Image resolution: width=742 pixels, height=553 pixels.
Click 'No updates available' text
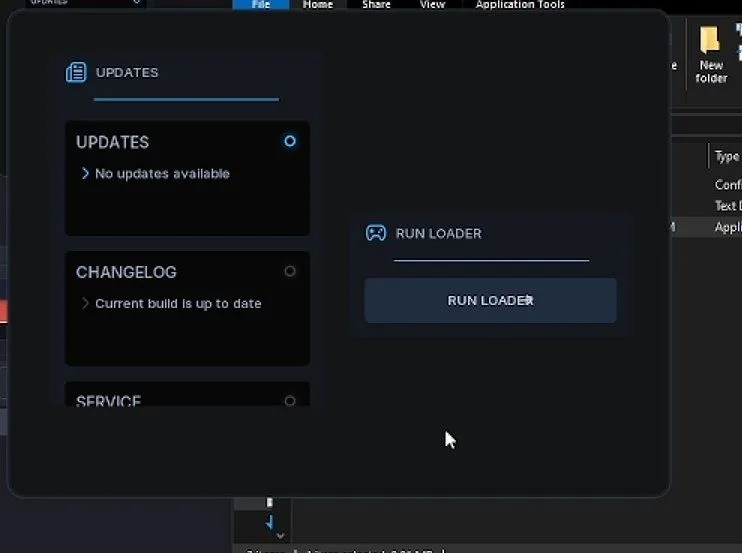point(162,174)
